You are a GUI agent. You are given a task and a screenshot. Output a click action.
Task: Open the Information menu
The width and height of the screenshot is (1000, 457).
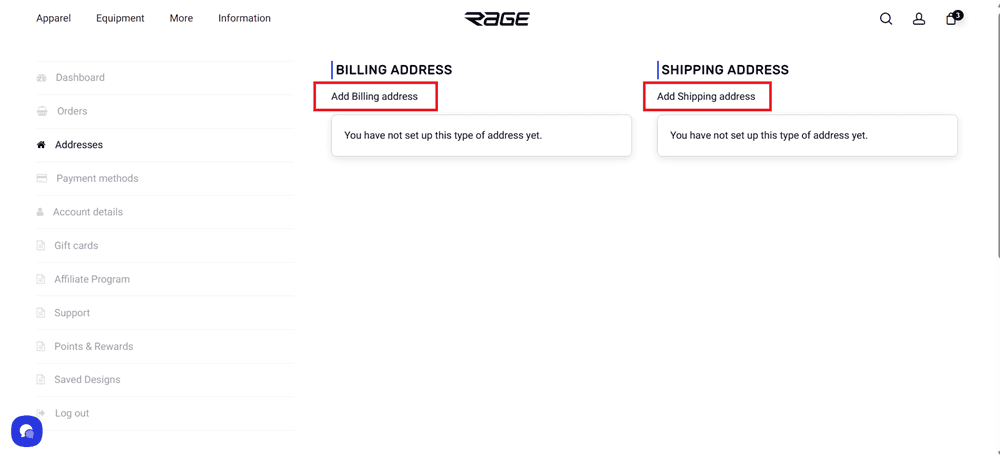point(244,18)
